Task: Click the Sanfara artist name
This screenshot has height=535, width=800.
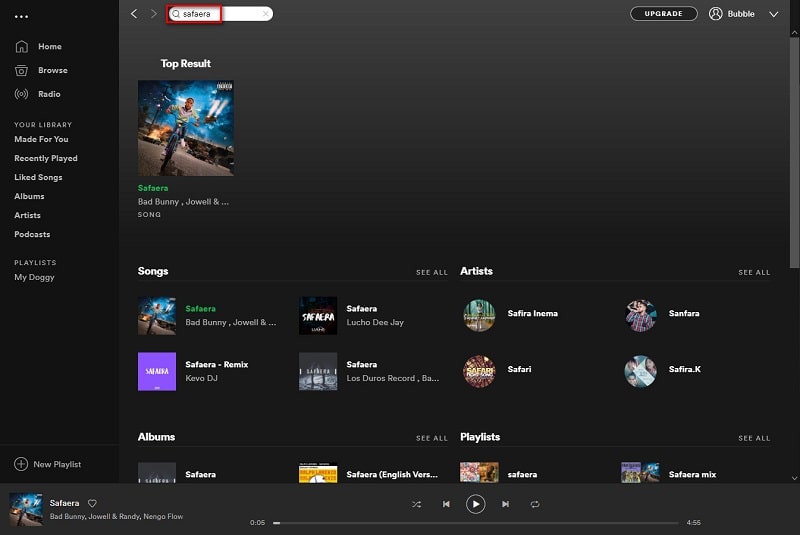Action: (684, 313)
